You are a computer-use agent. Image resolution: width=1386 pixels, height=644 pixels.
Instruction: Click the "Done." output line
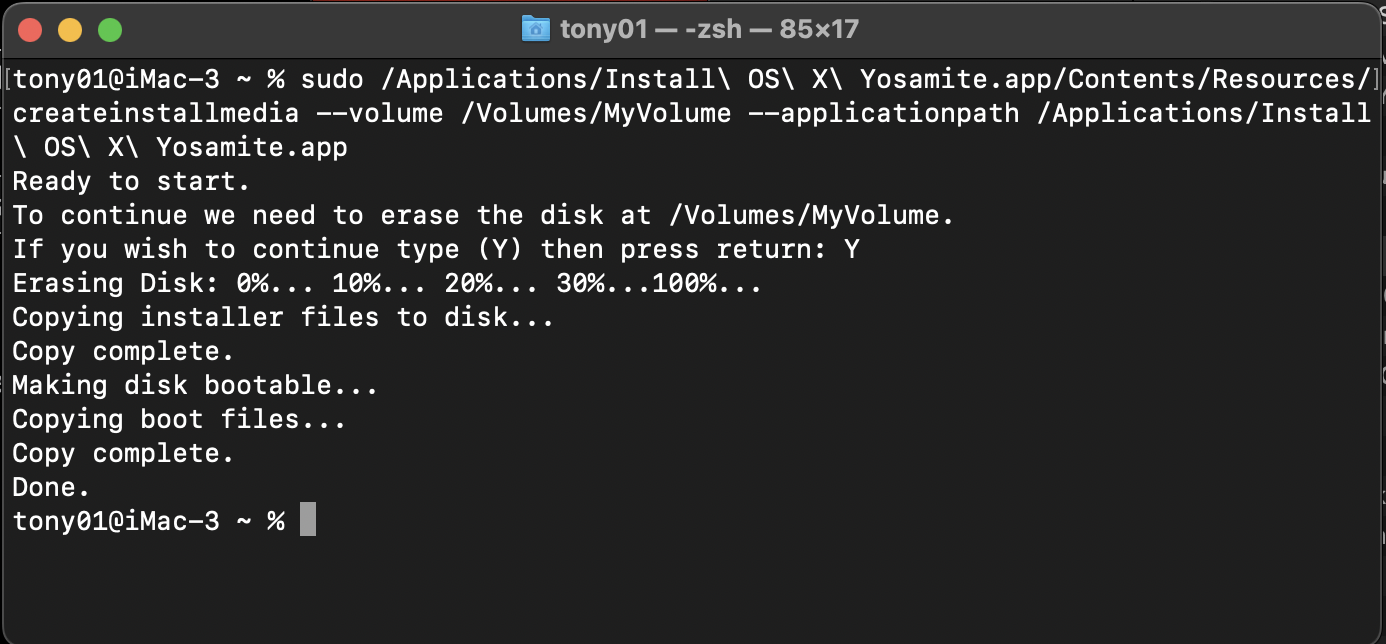(x=51, y=487)
